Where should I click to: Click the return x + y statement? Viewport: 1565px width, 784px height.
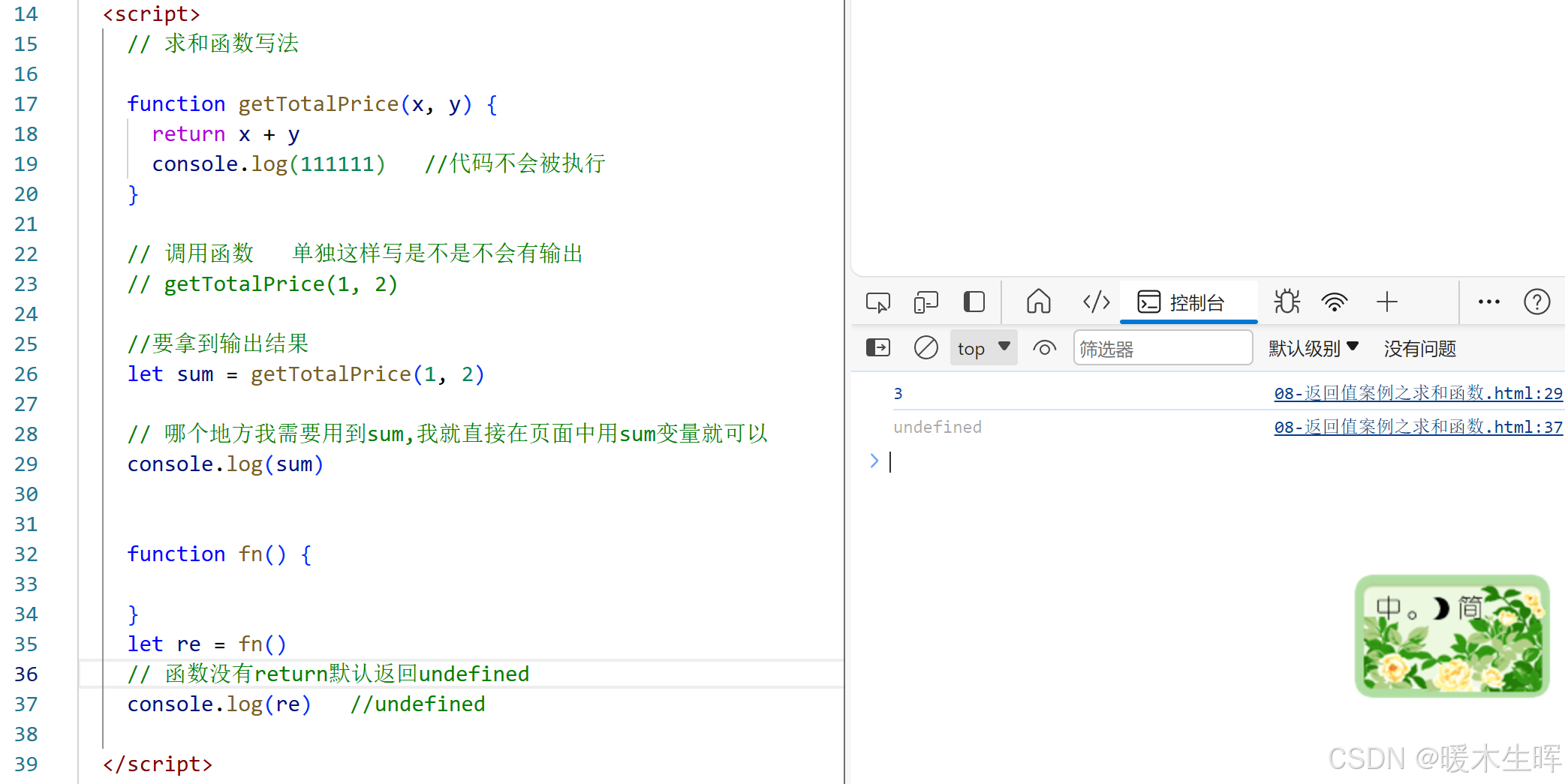225,134
